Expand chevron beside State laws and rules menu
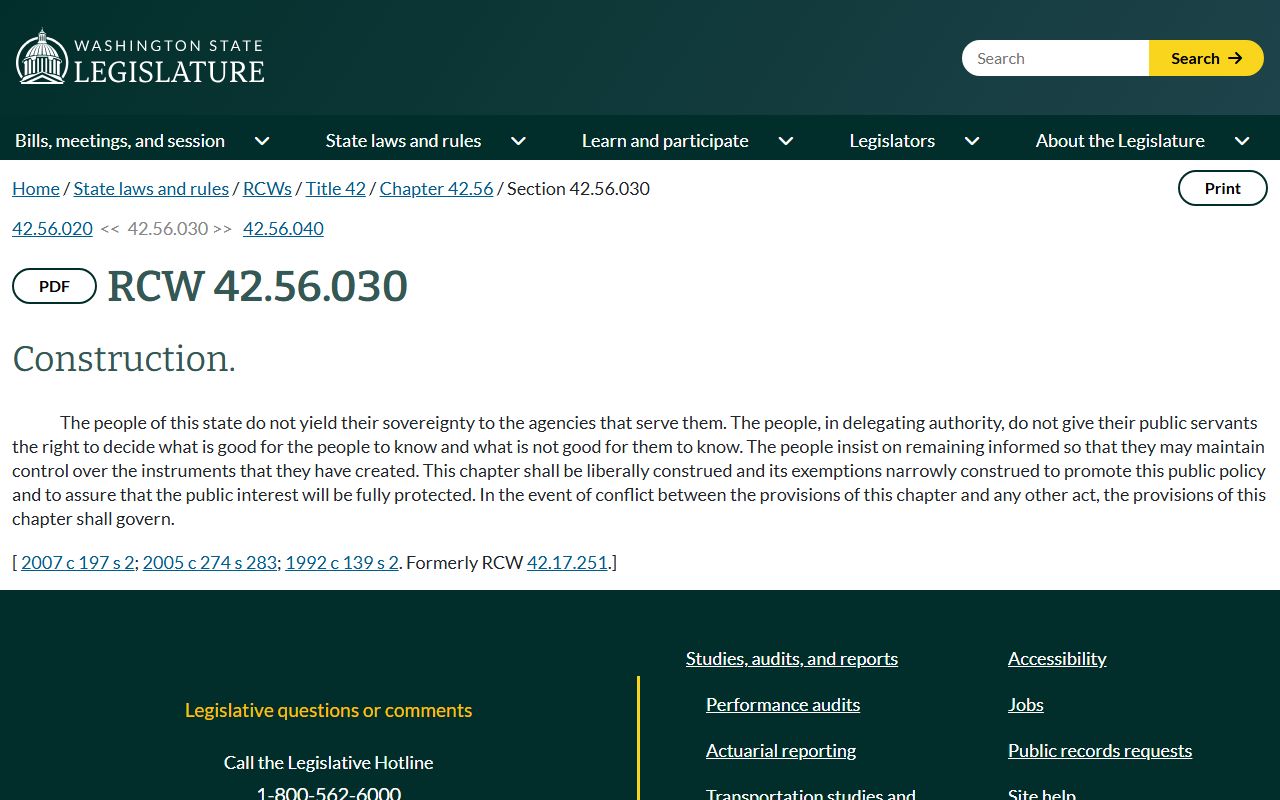Image resolution: width=1280 pixels, height=800 pixels. 518,141
